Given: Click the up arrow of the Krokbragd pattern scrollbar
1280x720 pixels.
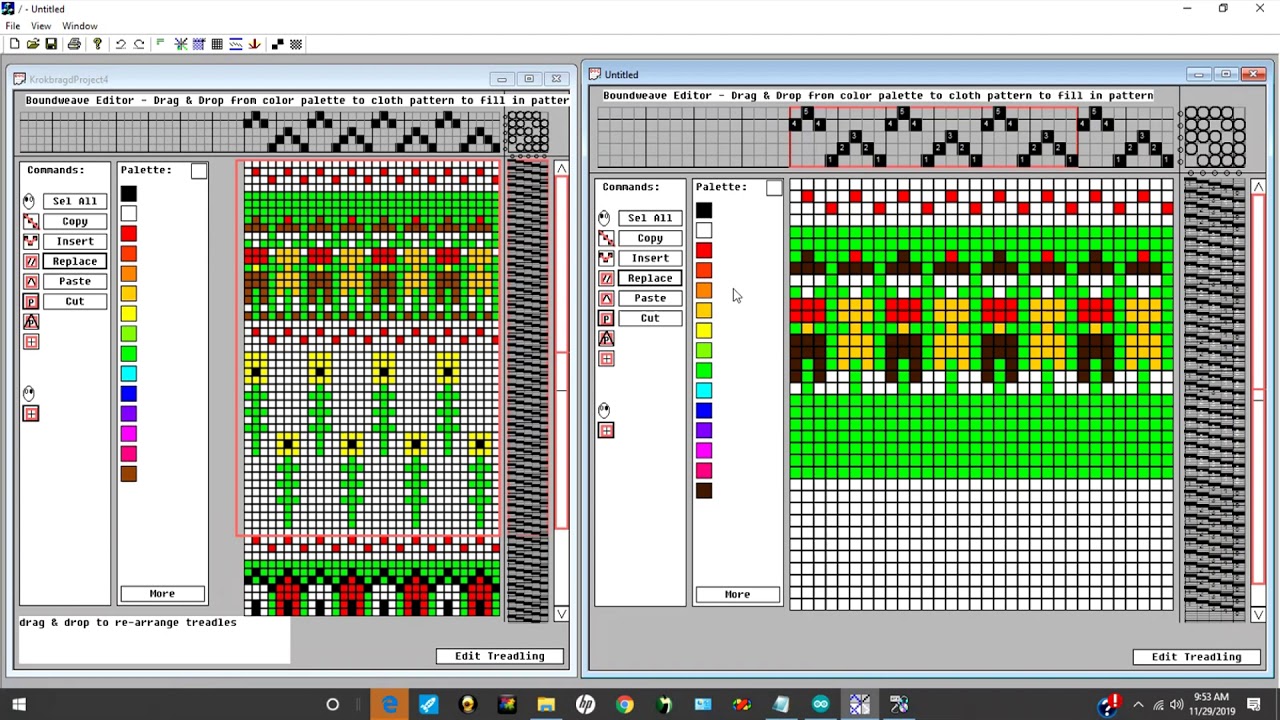Looking at the screenshot, I should [561, 169].
